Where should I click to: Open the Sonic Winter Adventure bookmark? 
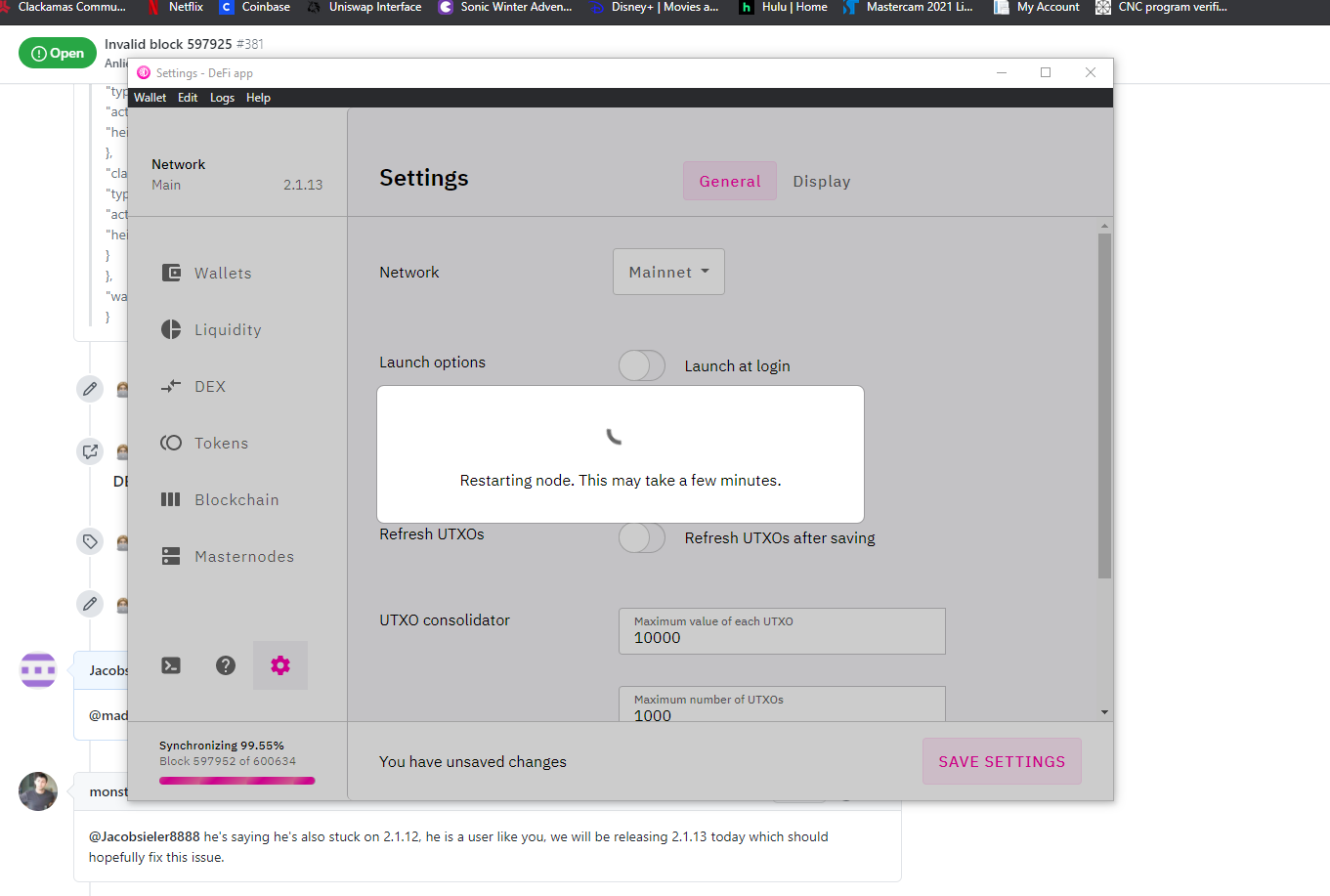[x=505, y=7]
